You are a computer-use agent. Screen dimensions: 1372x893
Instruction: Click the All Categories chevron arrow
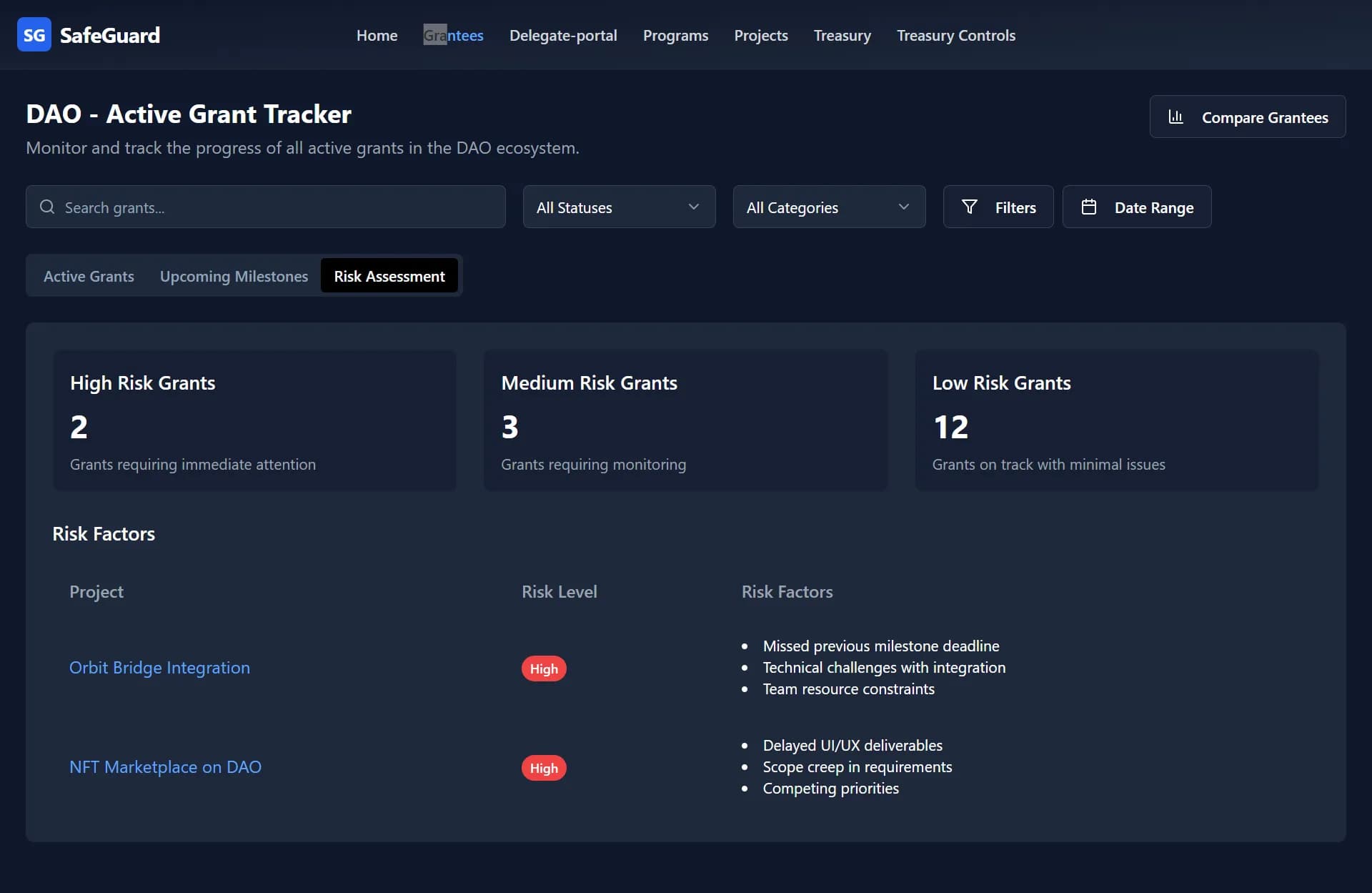[x=903, y=207]
